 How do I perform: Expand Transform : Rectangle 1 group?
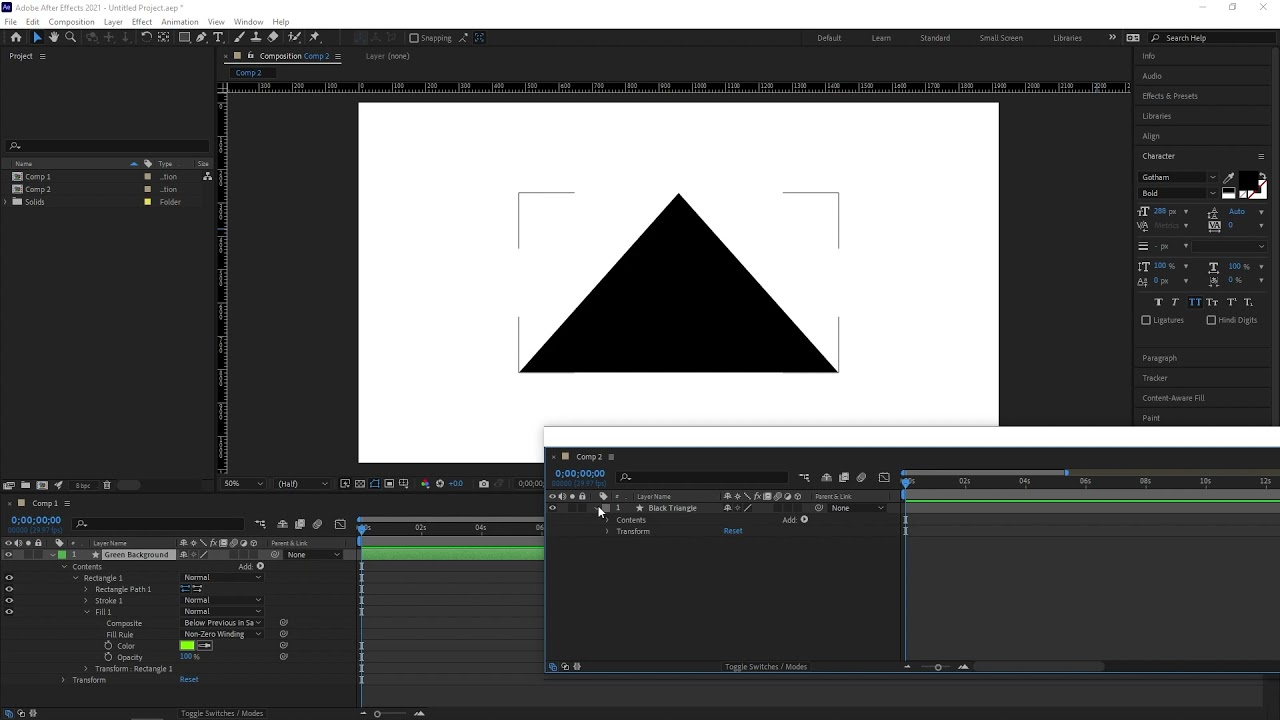86,669
